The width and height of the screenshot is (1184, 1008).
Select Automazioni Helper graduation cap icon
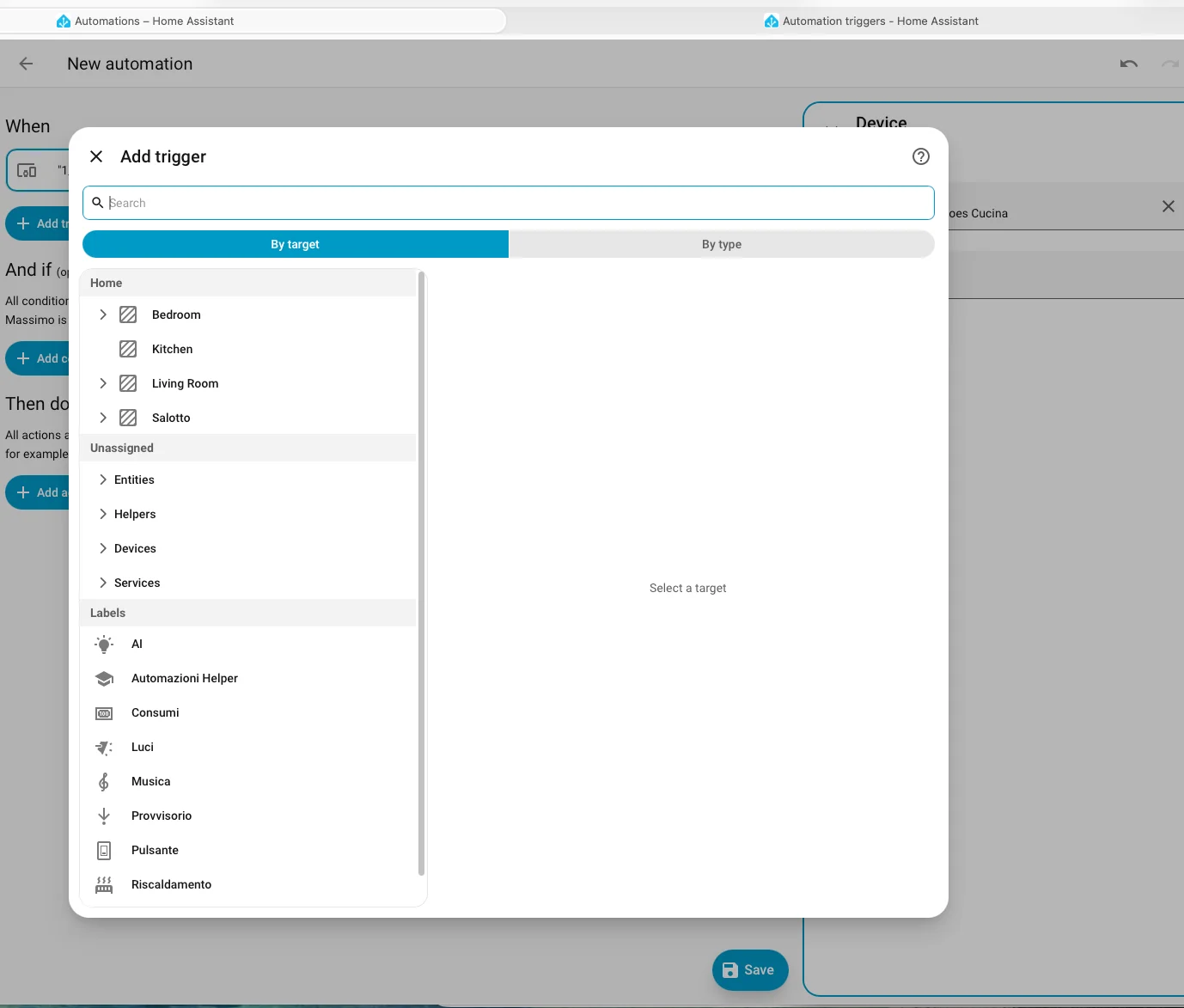104,679
